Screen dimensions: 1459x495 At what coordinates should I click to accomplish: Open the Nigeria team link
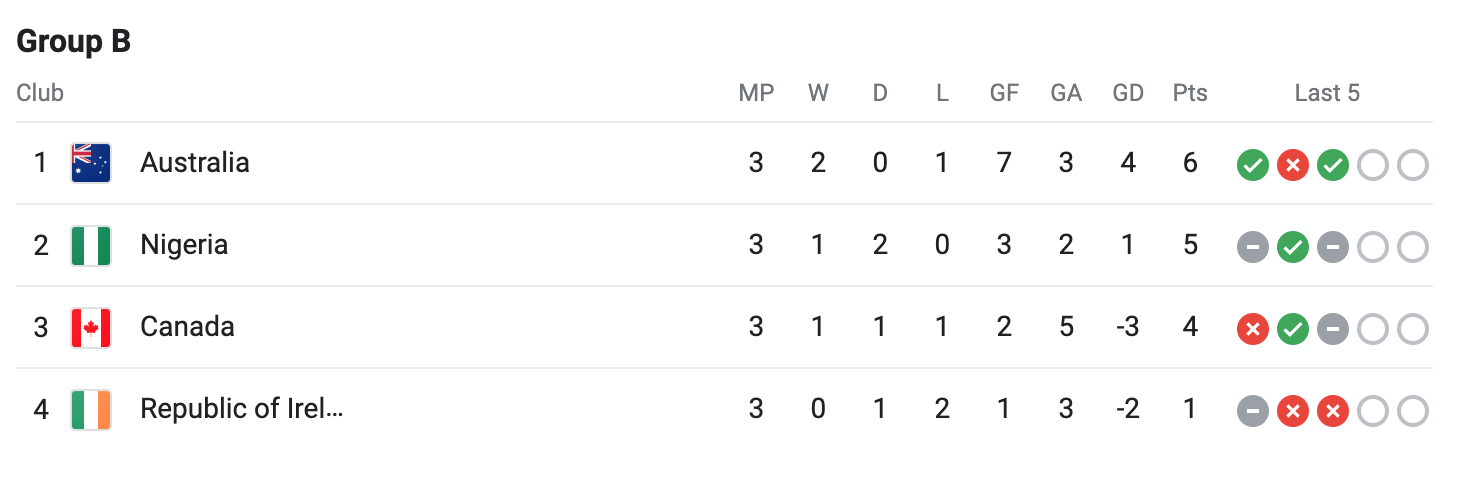point(184,245)
